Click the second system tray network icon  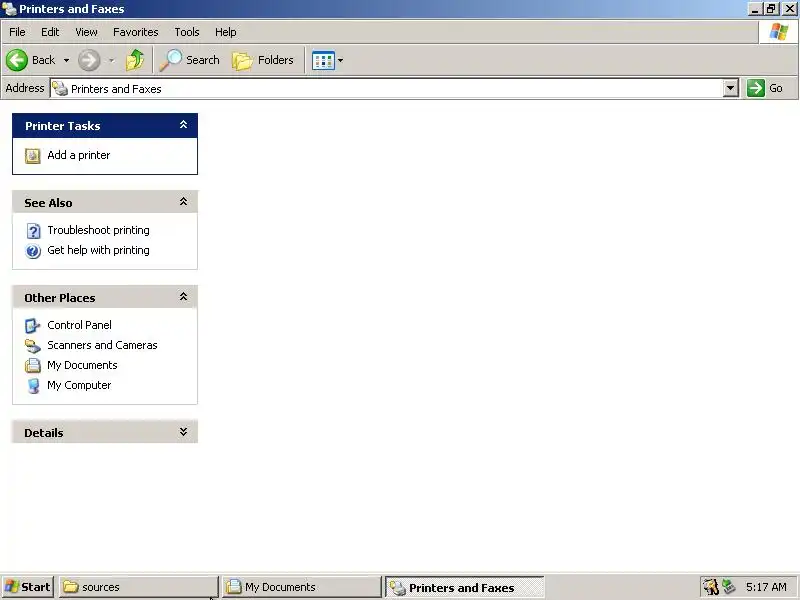pos(729,587)
